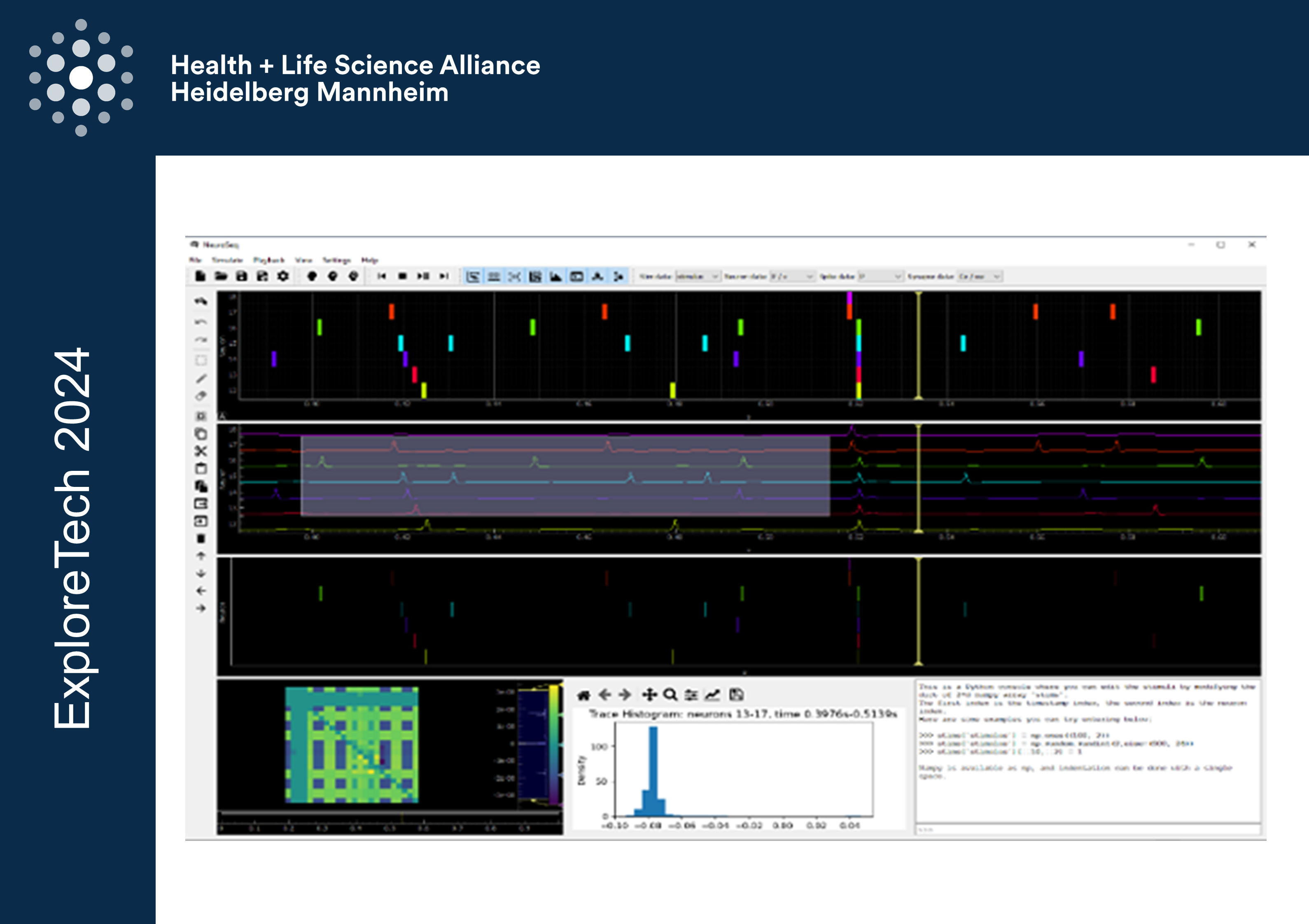Open configure subplots in histogram toolbar
This screenshot has width=1309, height=924.
[x=691, y=695]
